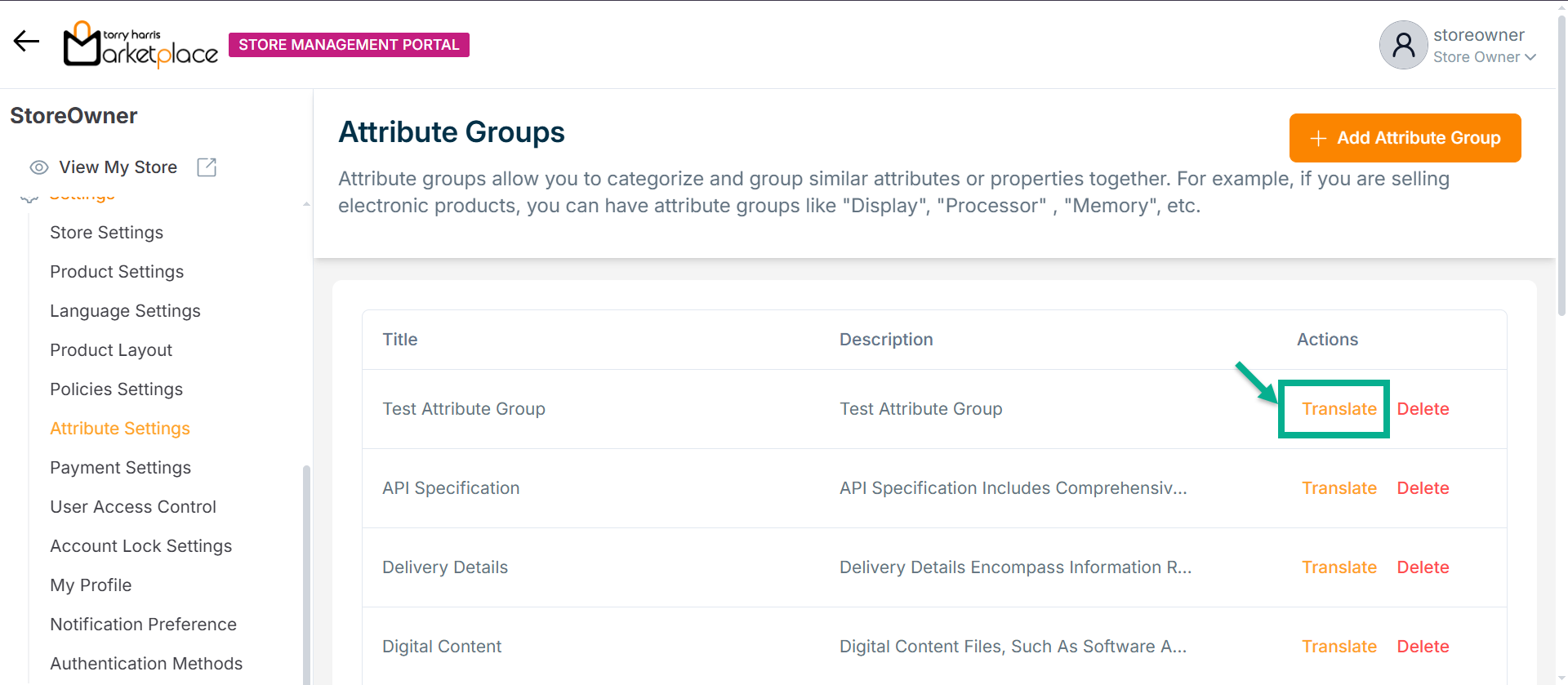Translate the Digital Content group
Image resolution: width=1568 pixels, height=685 pixels.
click(x=1339, y=647)
